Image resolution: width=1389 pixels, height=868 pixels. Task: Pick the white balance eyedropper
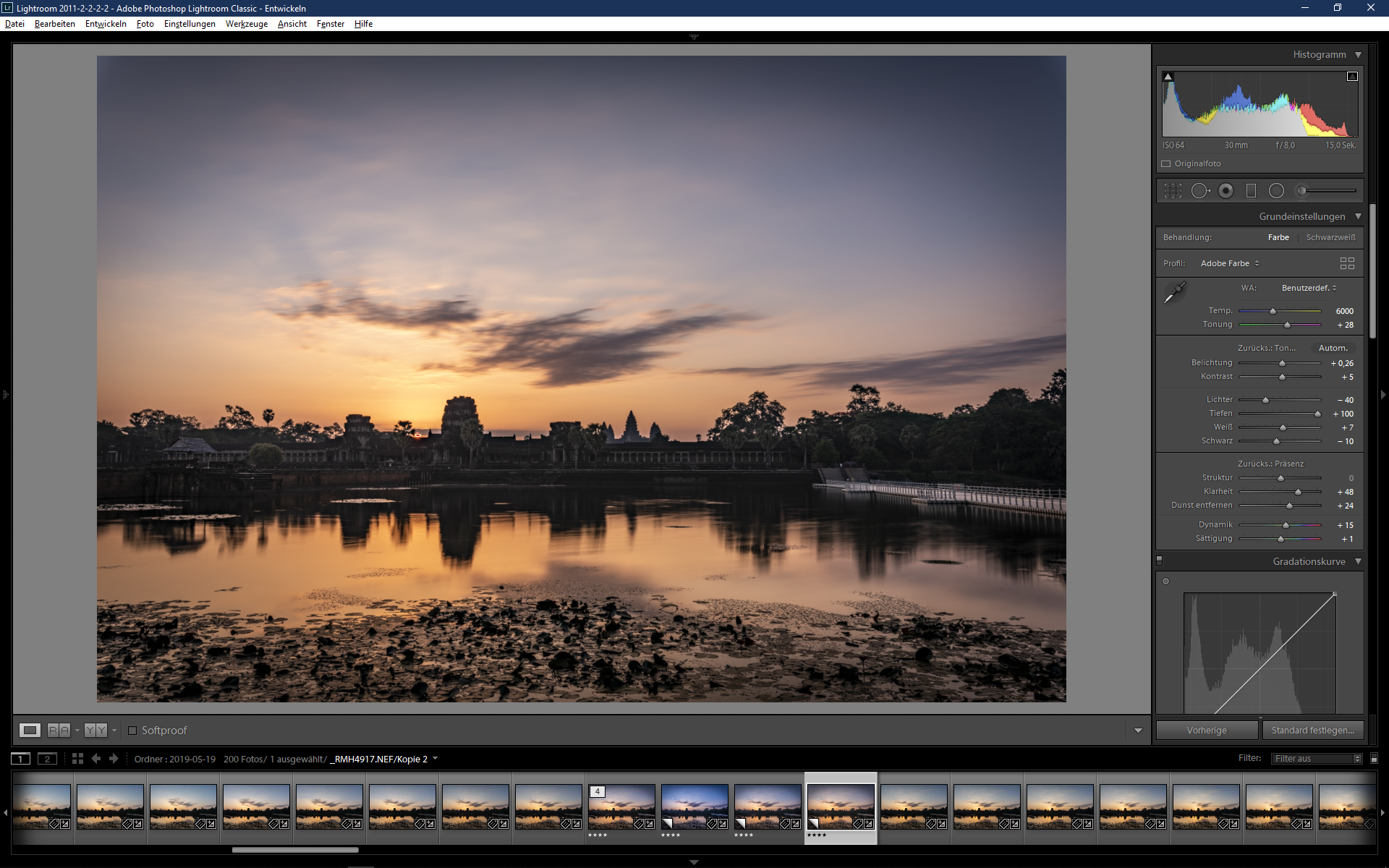tap(1174, 293)
